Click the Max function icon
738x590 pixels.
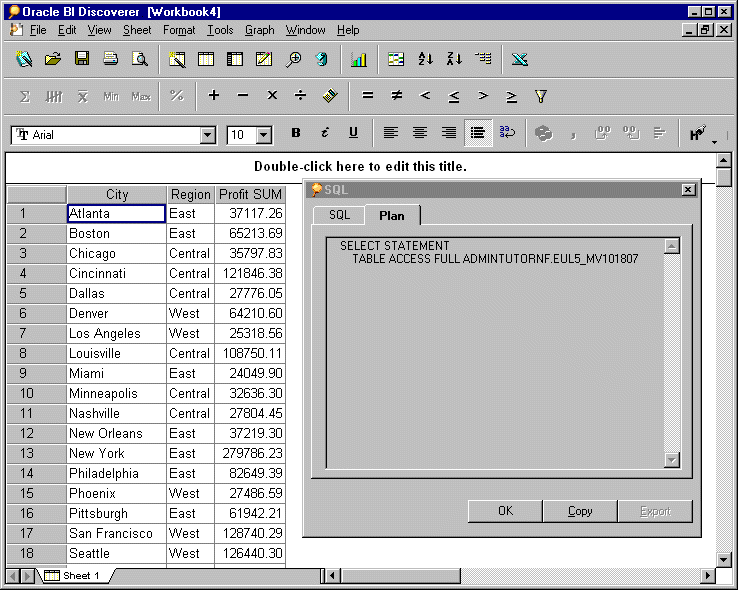[x=141, y=96]
